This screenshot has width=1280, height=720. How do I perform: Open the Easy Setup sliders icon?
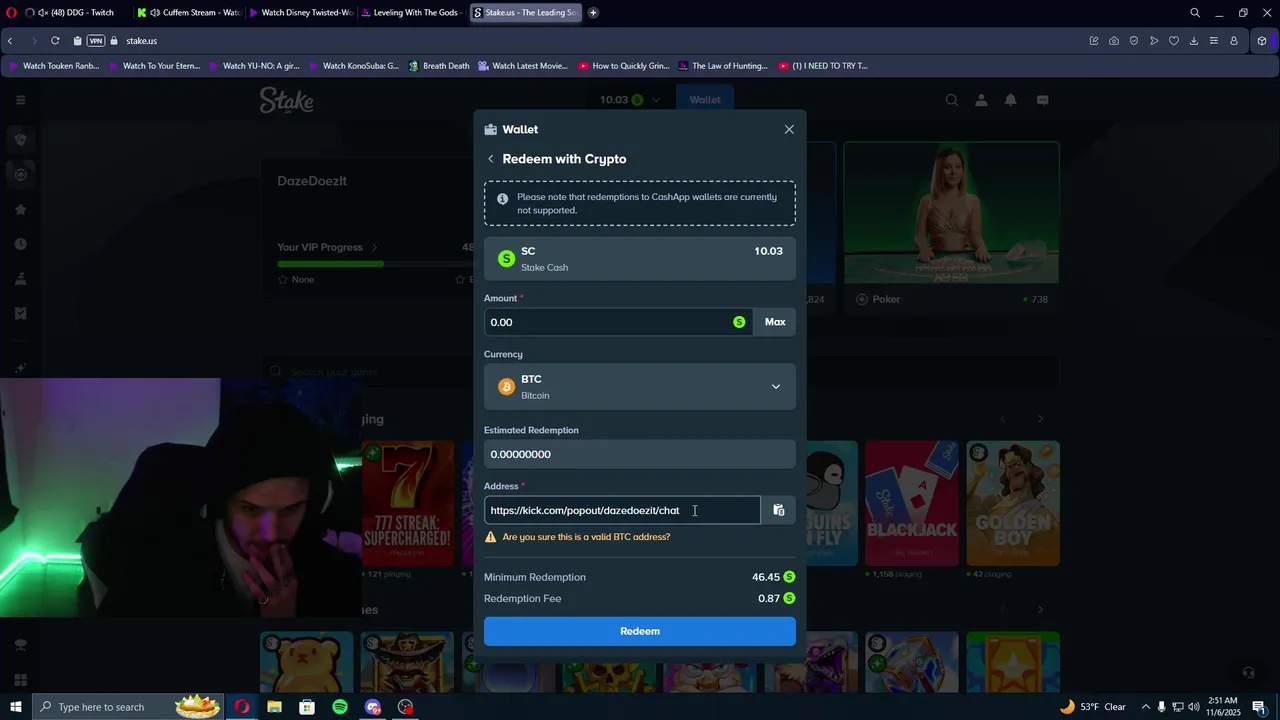coord(1214,41)
